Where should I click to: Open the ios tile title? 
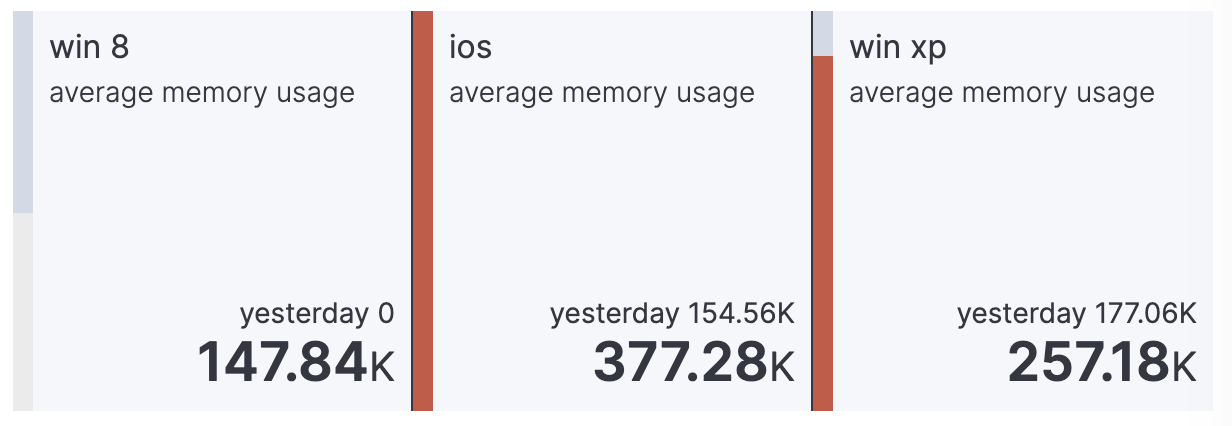[470, 47]
